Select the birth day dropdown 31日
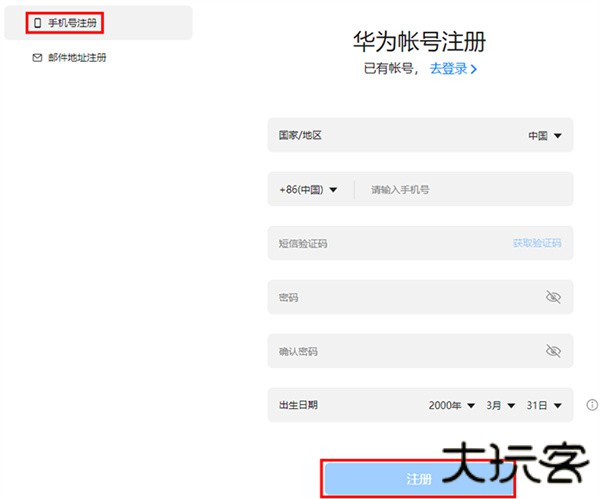 pos(544,405)
